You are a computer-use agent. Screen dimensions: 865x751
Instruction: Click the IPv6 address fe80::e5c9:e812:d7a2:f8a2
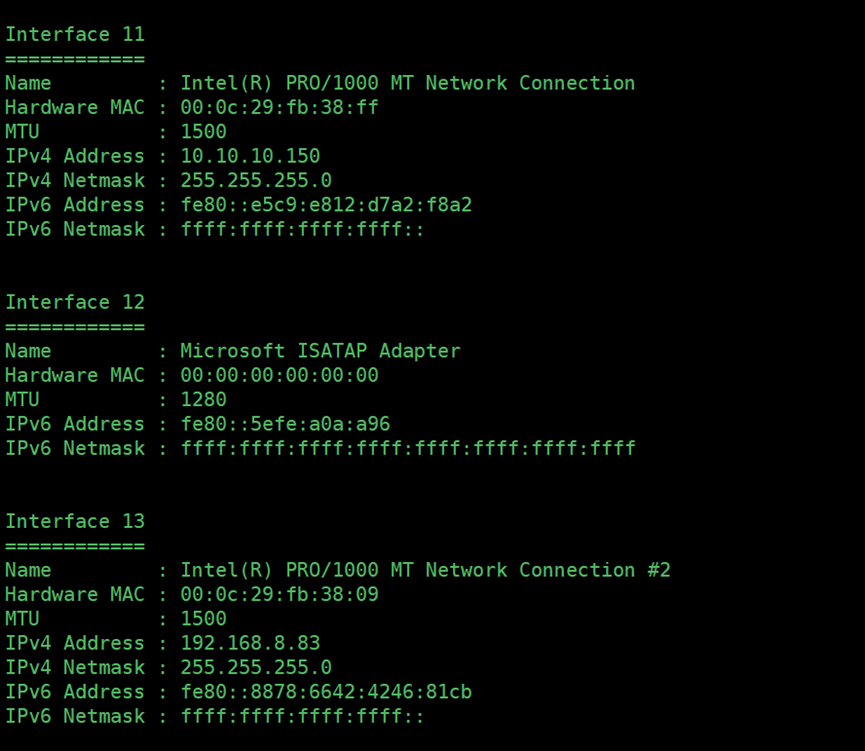point(327,205)
